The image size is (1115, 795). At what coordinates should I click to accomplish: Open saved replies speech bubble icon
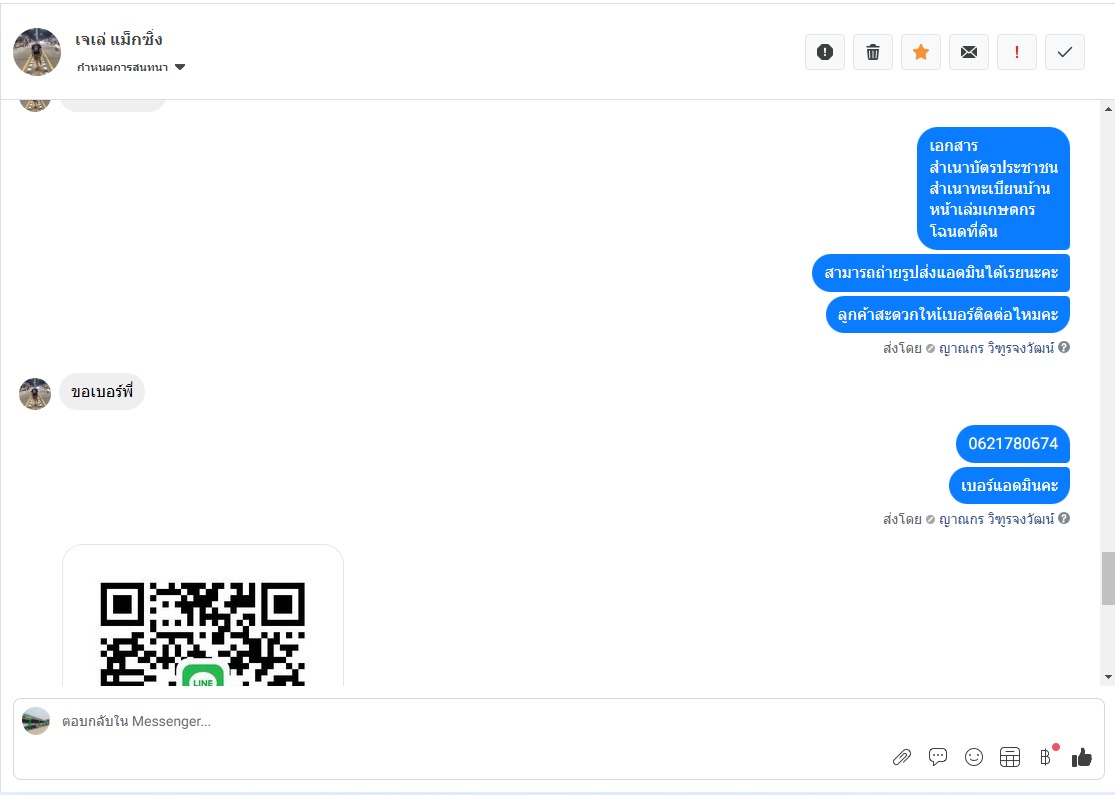pyautogui.click(x=938, y=757)
